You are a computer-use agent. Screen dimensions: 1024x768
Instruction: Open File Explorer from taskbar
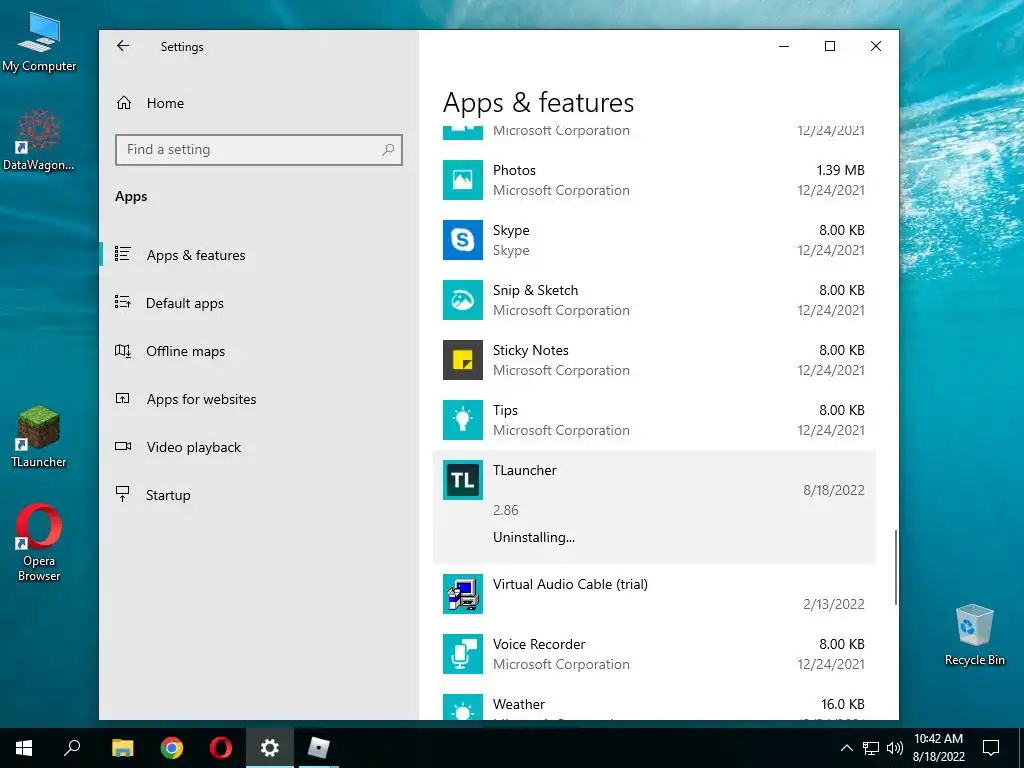(x=122, y=748)
